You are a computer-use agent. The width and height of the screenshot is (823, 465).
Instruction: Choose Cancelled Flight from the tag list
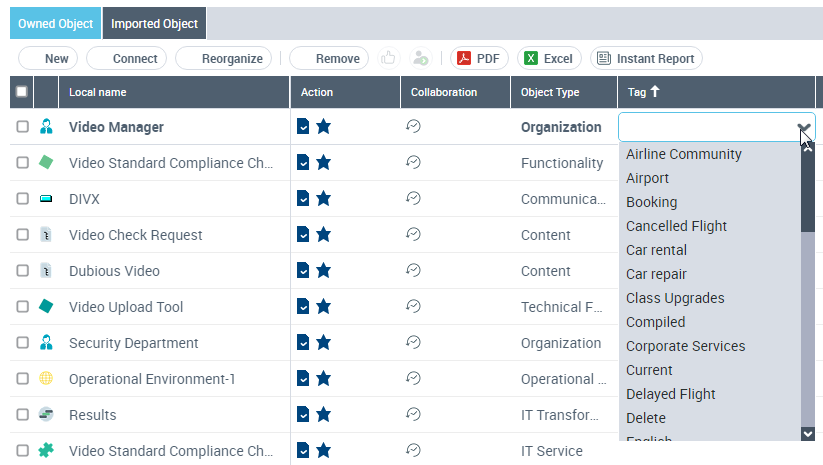click(676, 226)
